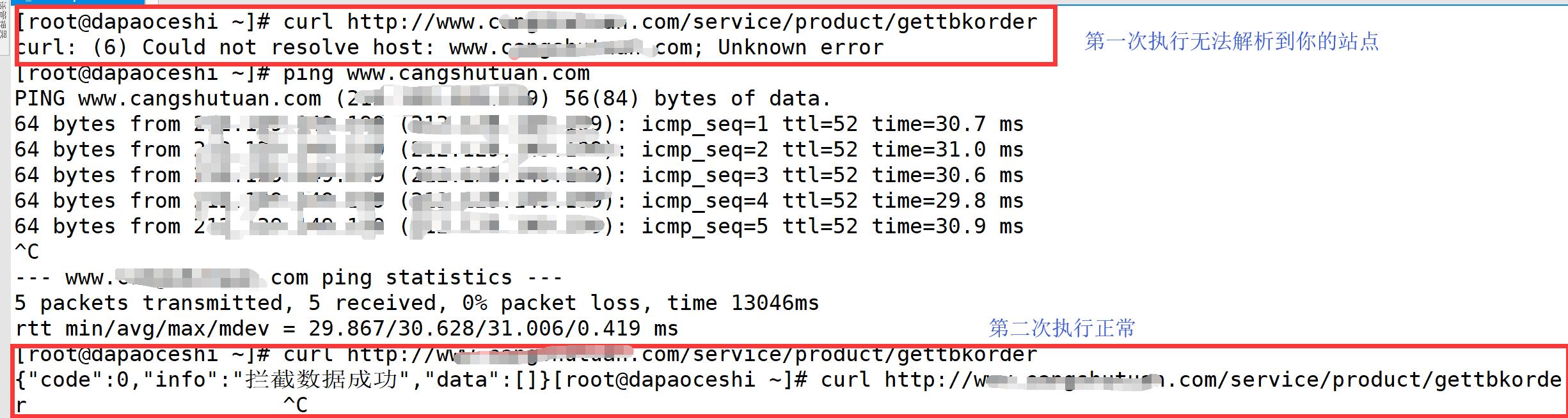Image resolution: width=1568 pixels, height=418 pixels.
Task: Click the 'Could not resolve host' error line
Action: click(x=449, y=47)
